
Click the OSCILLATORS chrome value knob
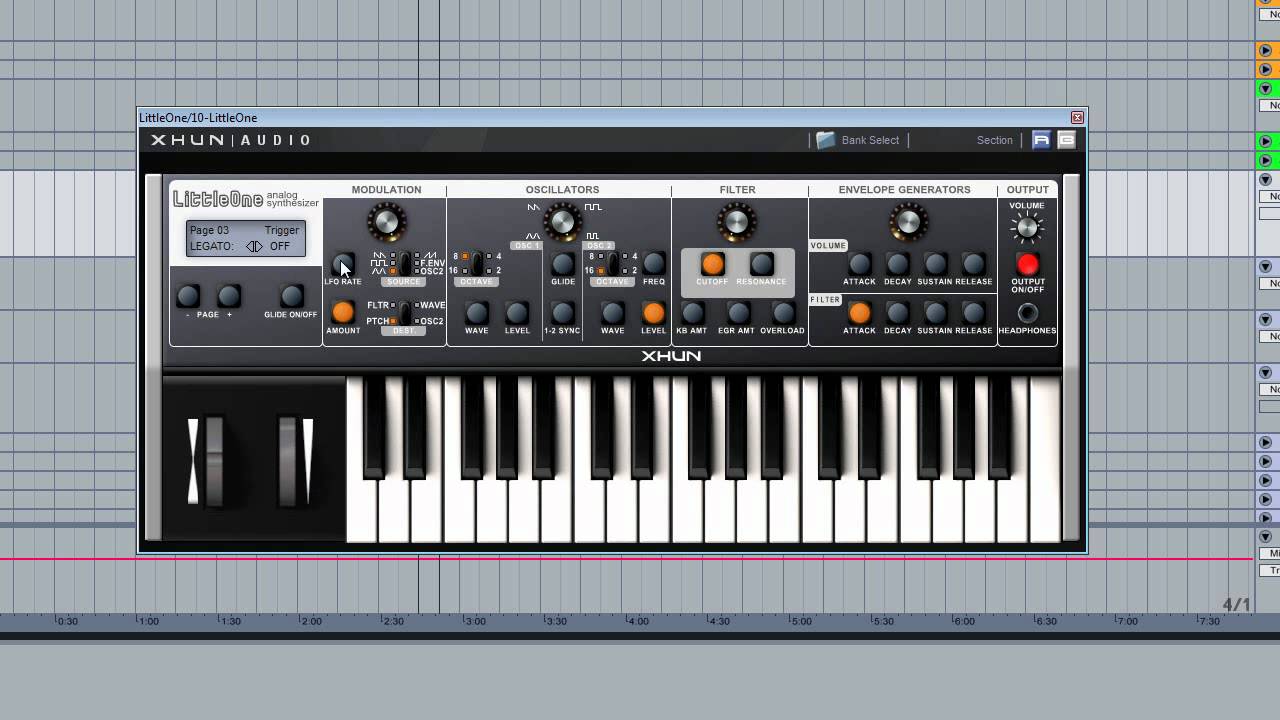click(562, 221)
